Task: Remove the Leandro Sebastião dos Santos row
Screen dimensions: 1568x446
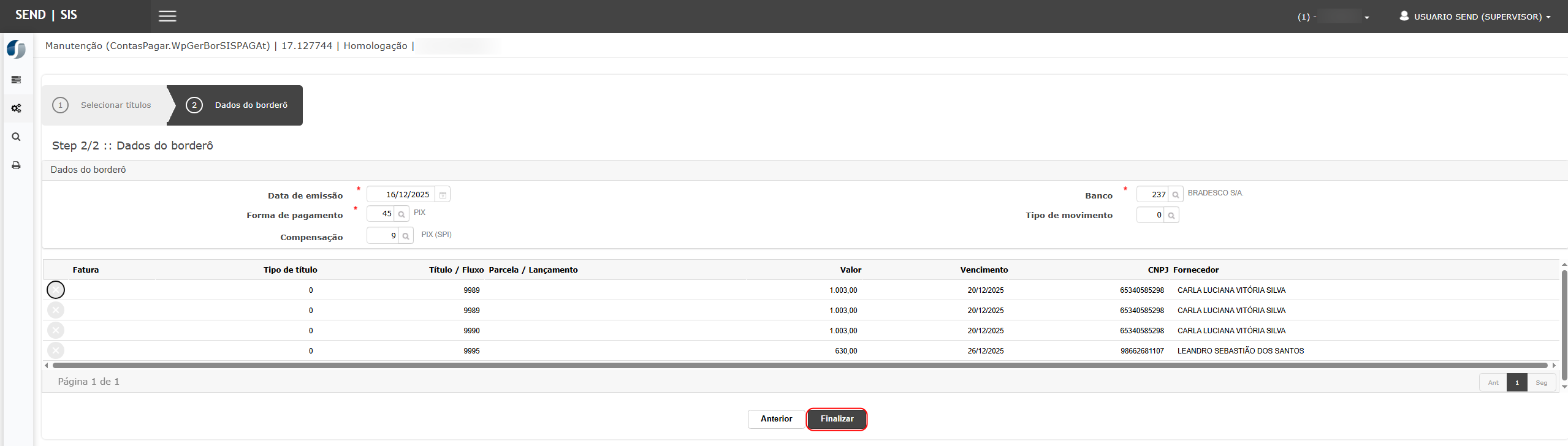Action: 56,351
